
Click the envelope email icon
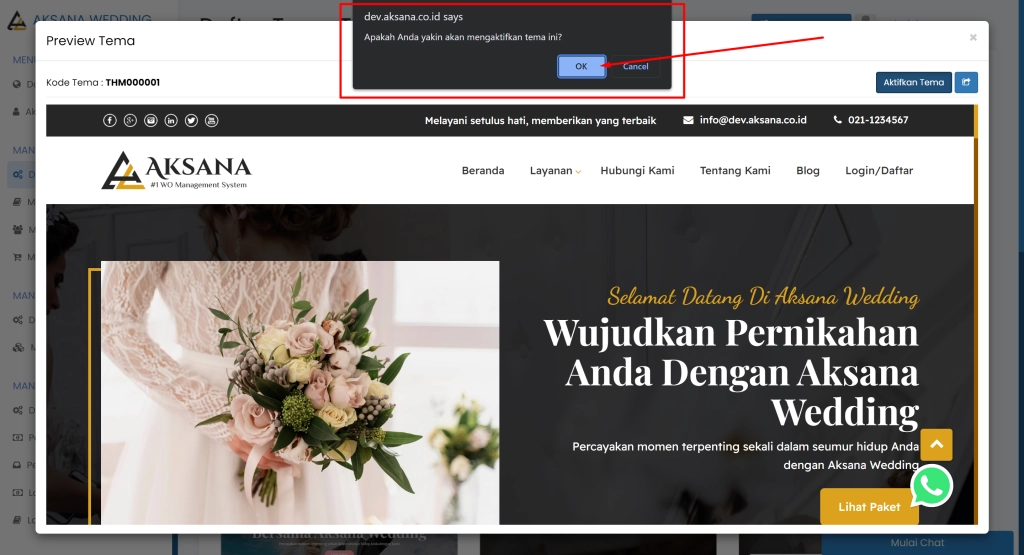[688, 120]
